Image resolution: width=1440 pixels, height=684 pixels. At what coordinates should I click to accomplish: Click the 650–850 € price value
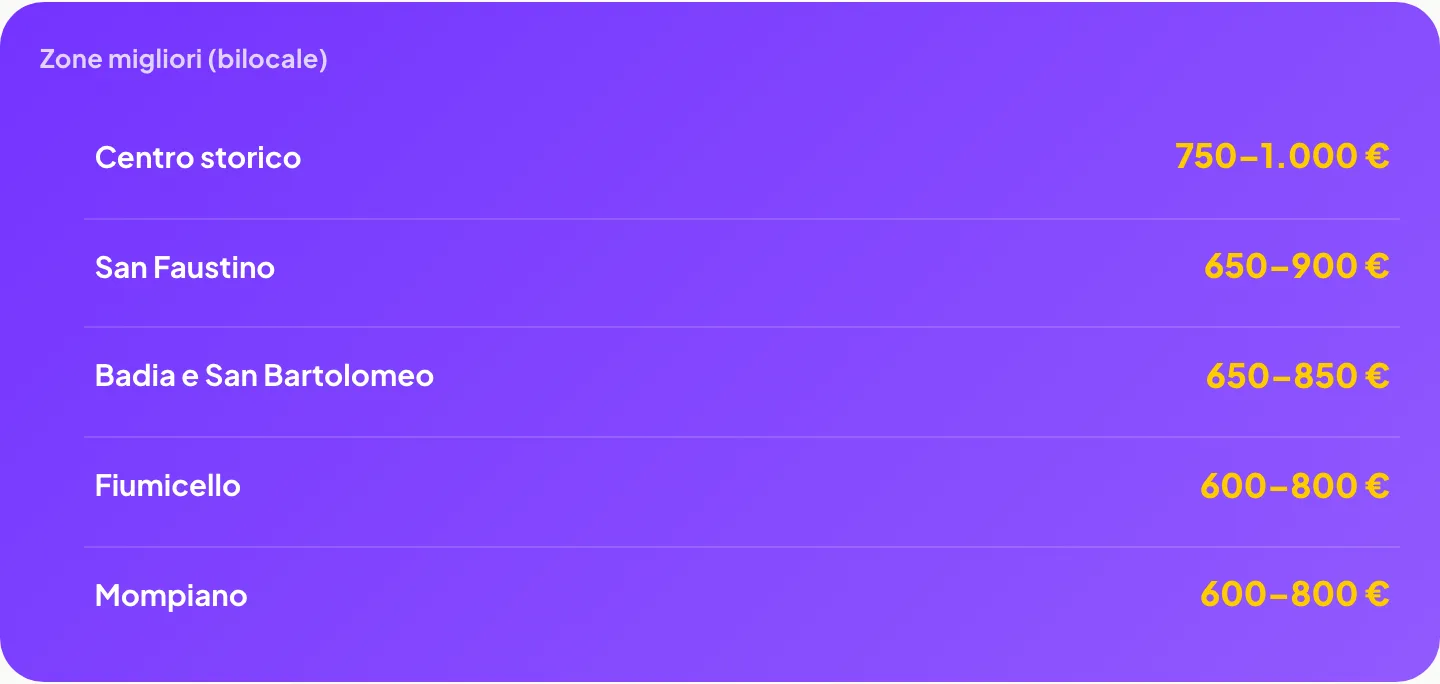pyautogui.click(x=1298, y=376)
